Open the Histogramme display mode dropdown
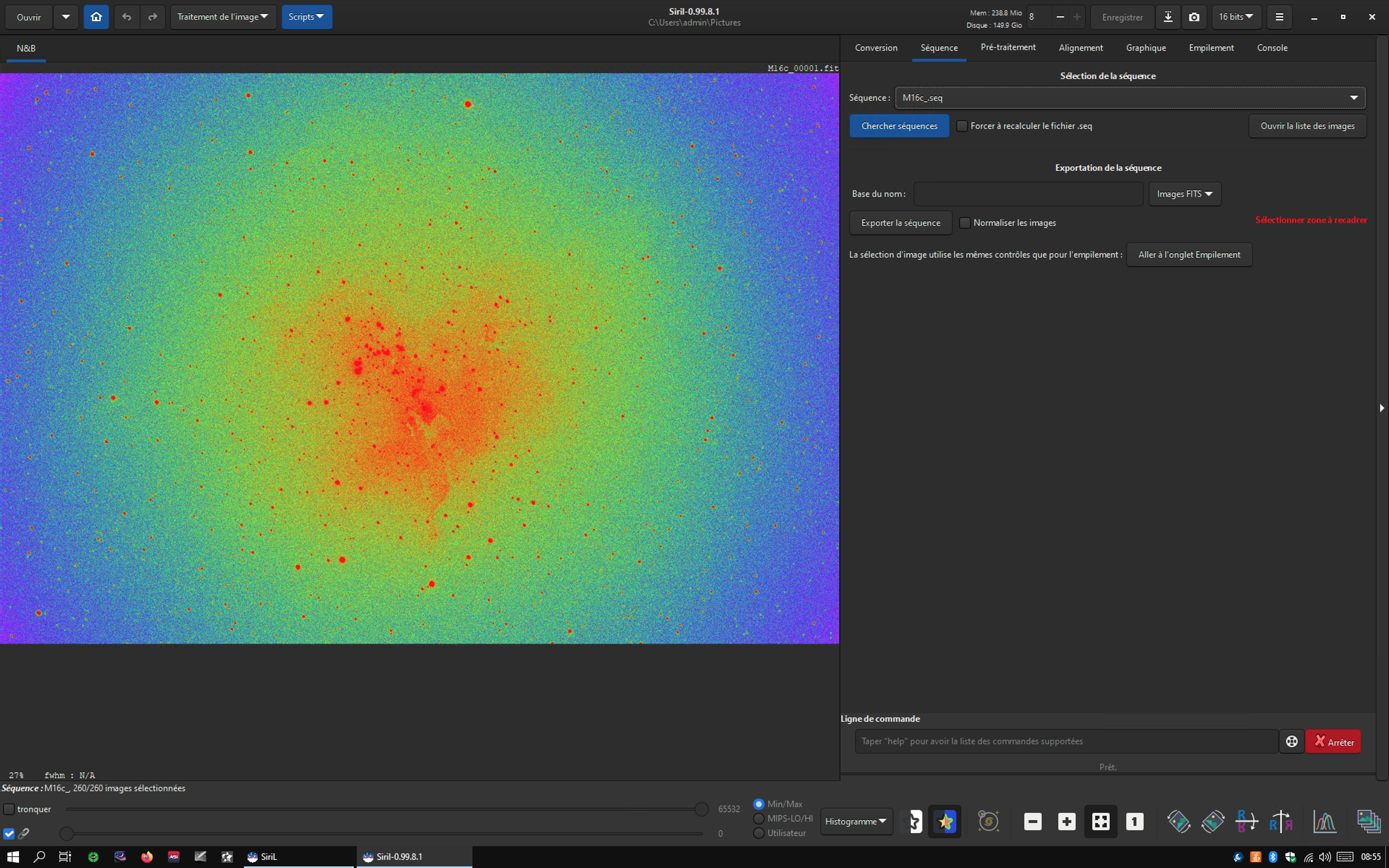 [x=856, y=821]
